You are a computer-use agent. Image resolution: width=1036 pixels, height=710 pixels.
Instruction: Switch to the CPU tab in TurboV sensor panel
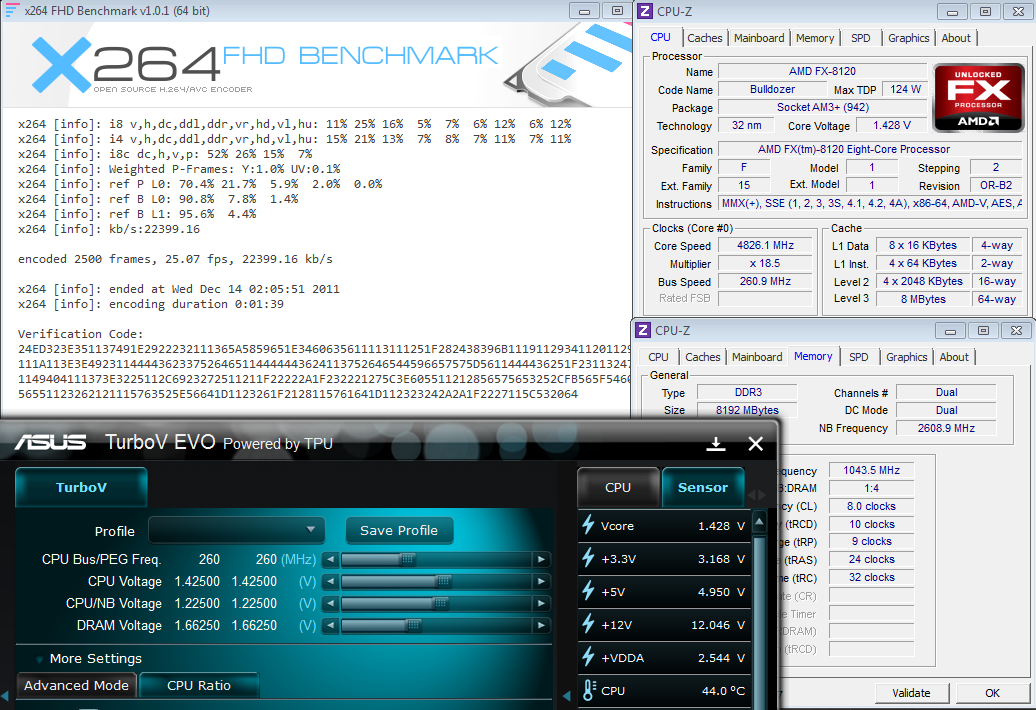pyautogui.click(x=618, y=487)
